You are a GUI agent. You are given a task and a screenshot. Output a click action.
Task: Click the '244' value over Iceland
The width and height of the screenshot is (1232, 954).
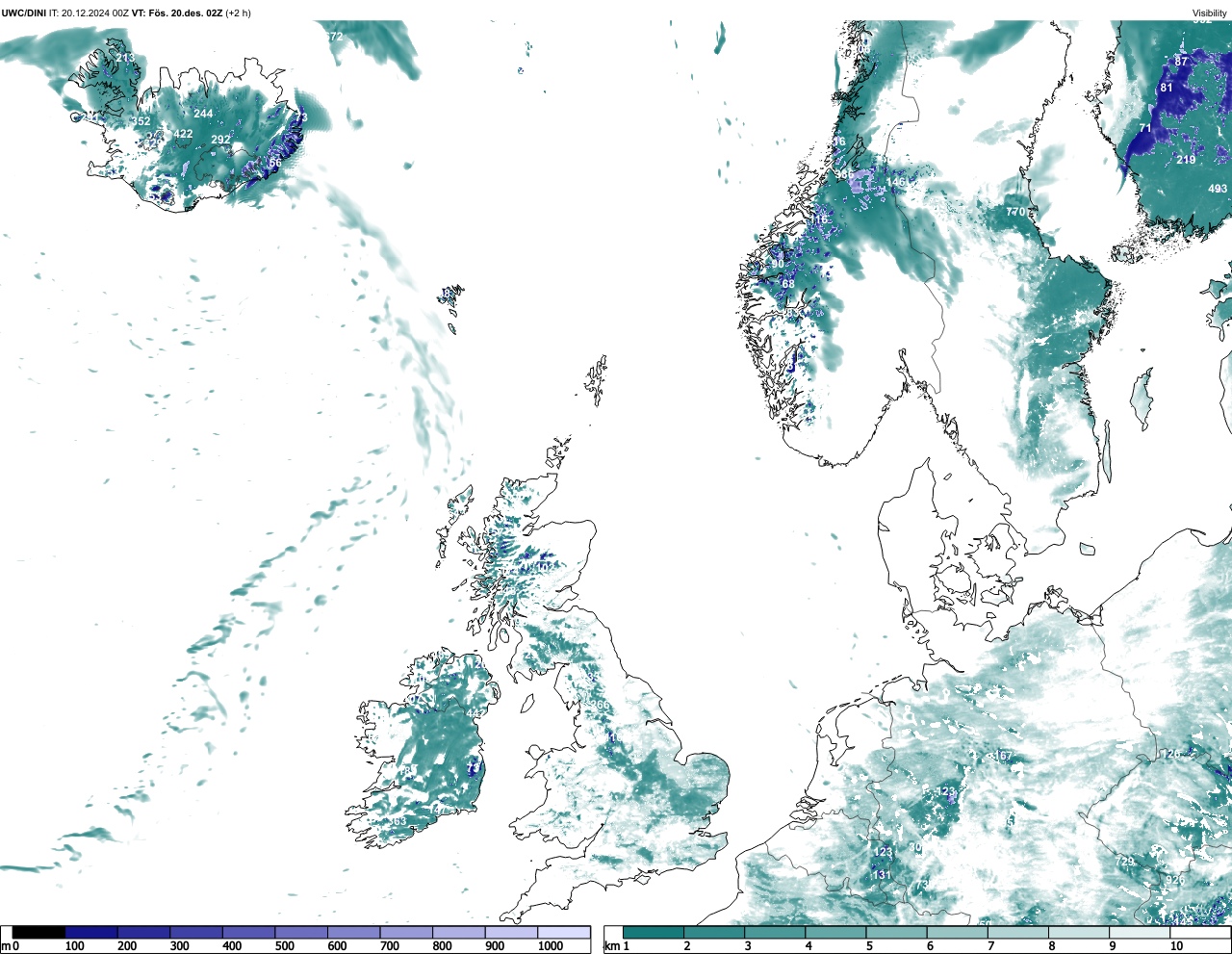click(203, 114)
